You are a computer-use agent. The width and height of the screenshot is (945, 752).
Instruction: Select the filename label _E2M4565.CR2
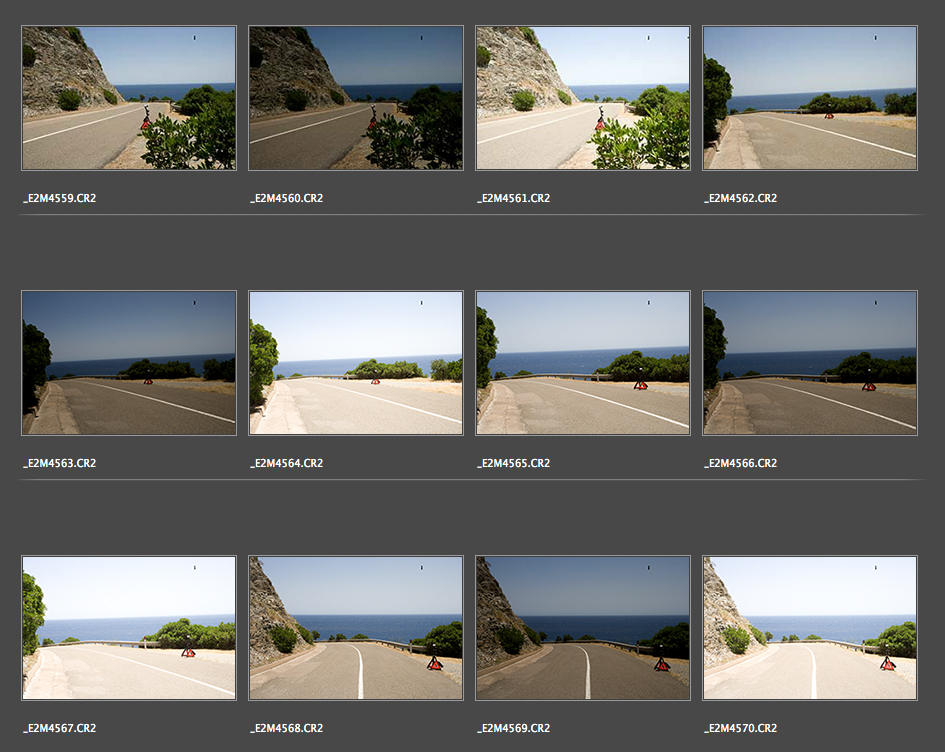tap(513, 463)
